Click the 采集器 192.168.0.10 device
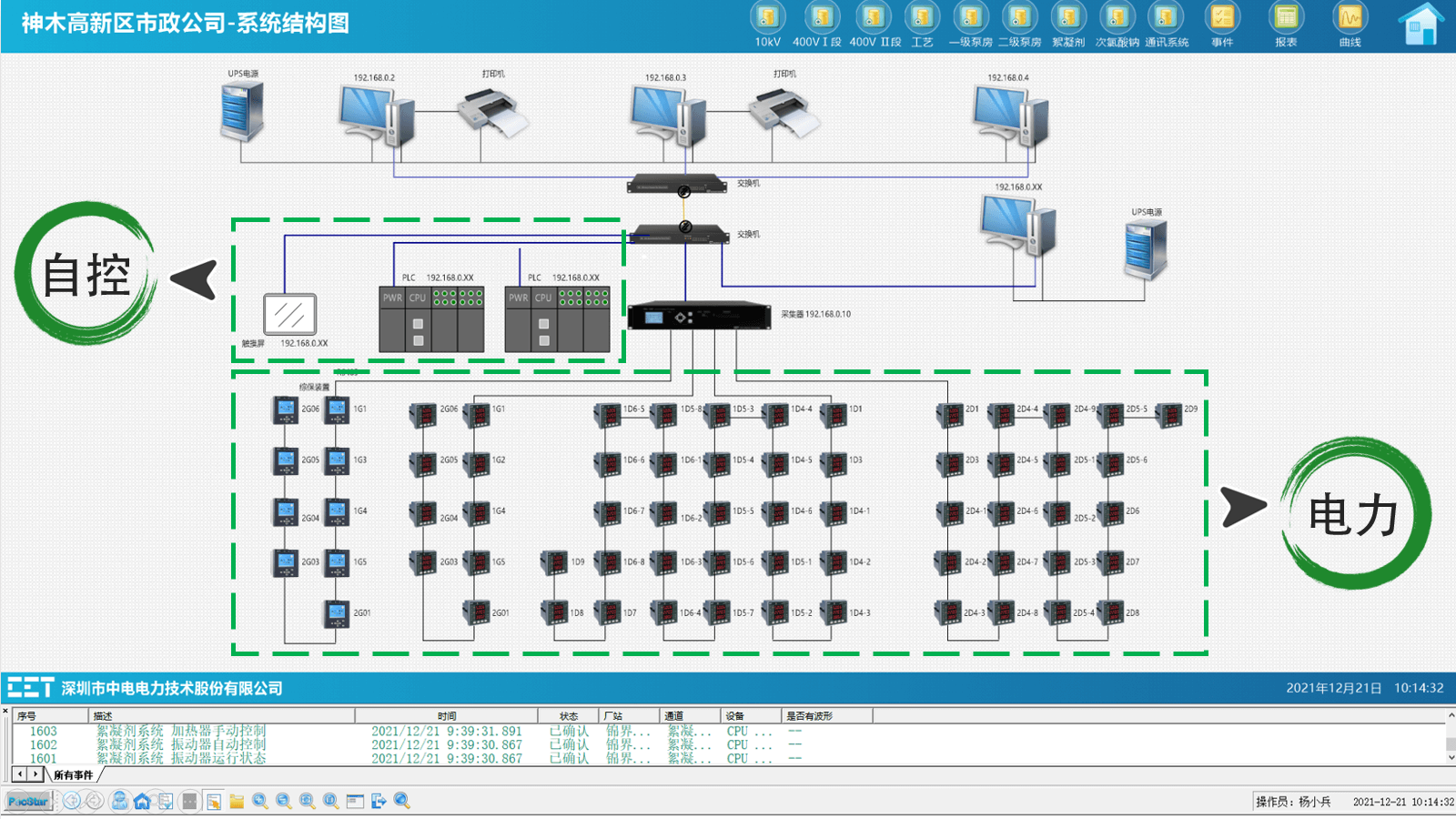This screenshot has height=819, width=1456. [x=699, y=316]
